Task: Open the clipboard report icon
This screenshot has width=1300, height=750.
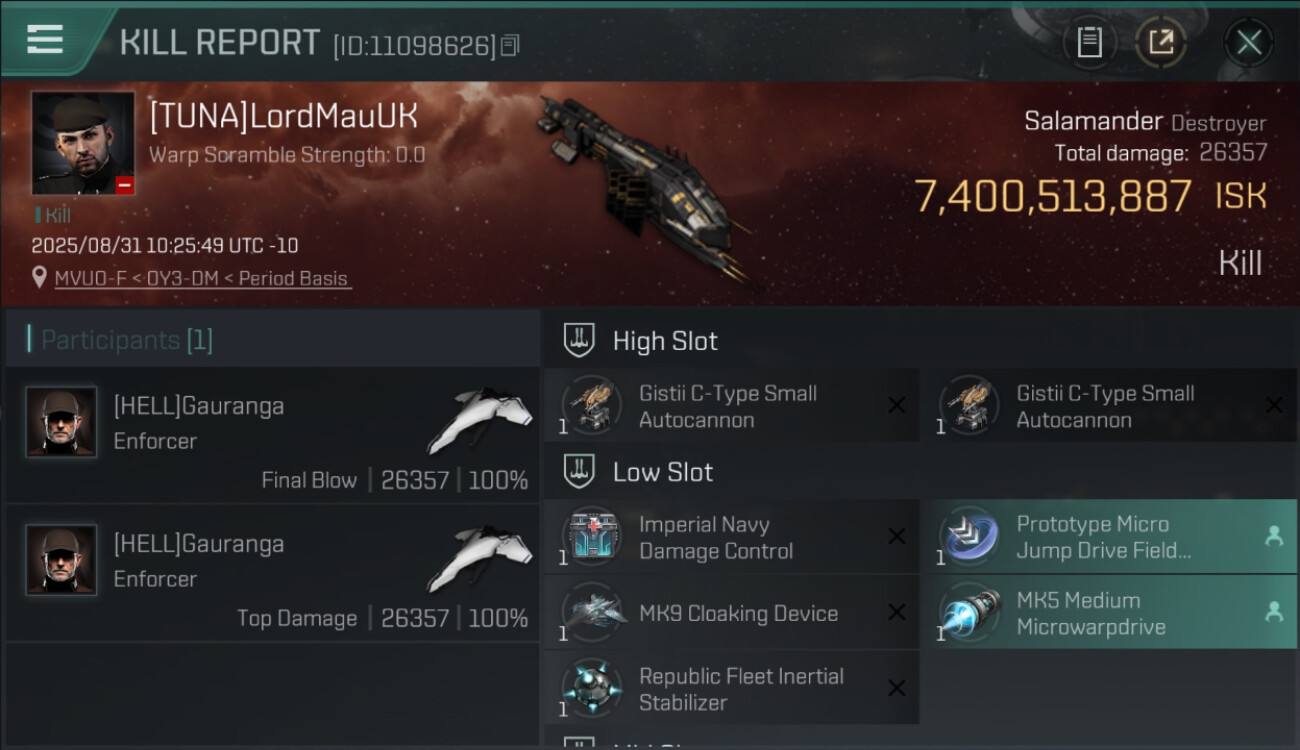Action: click(1089, 42)
